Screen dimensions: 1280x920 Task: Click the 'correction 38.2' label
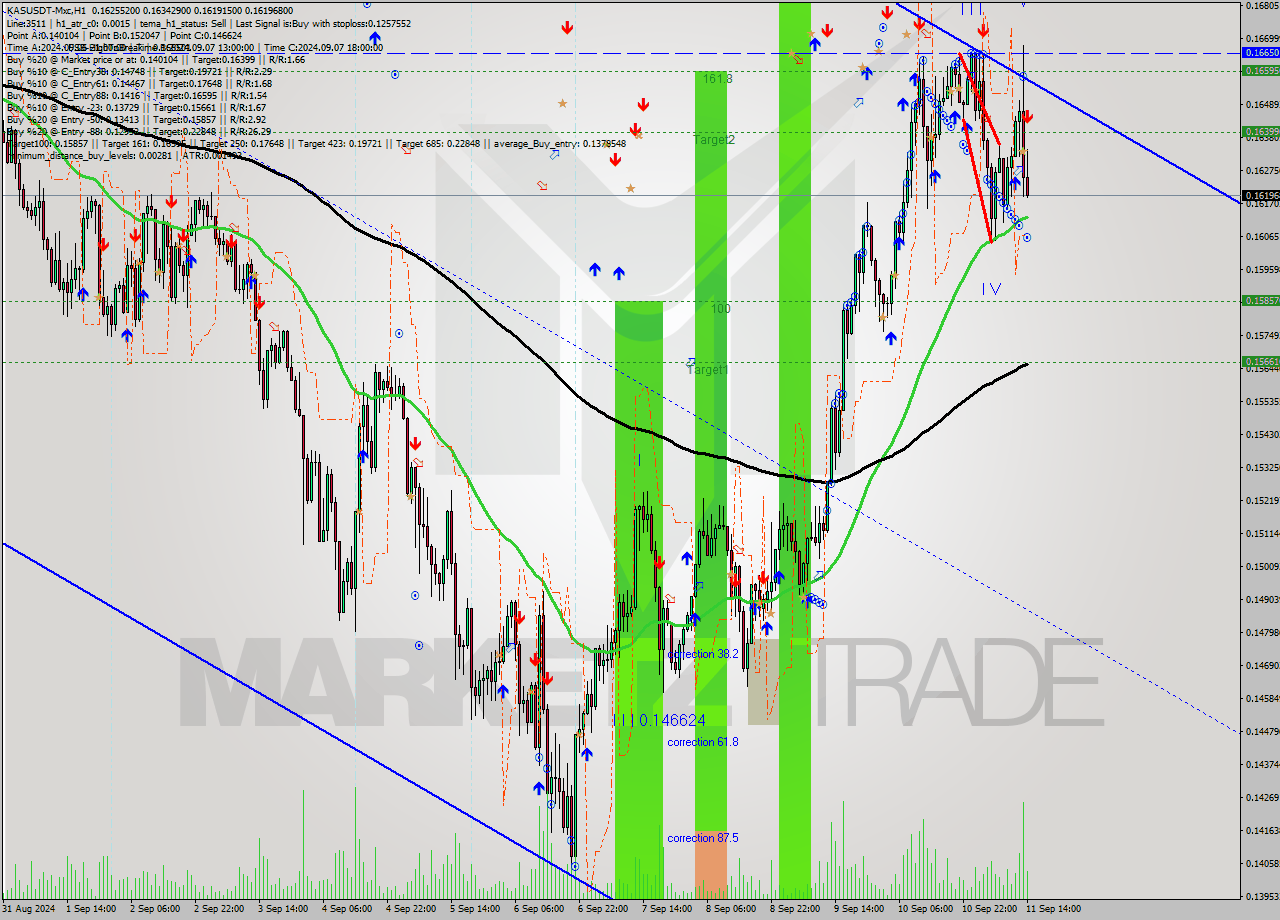point(704,654)
